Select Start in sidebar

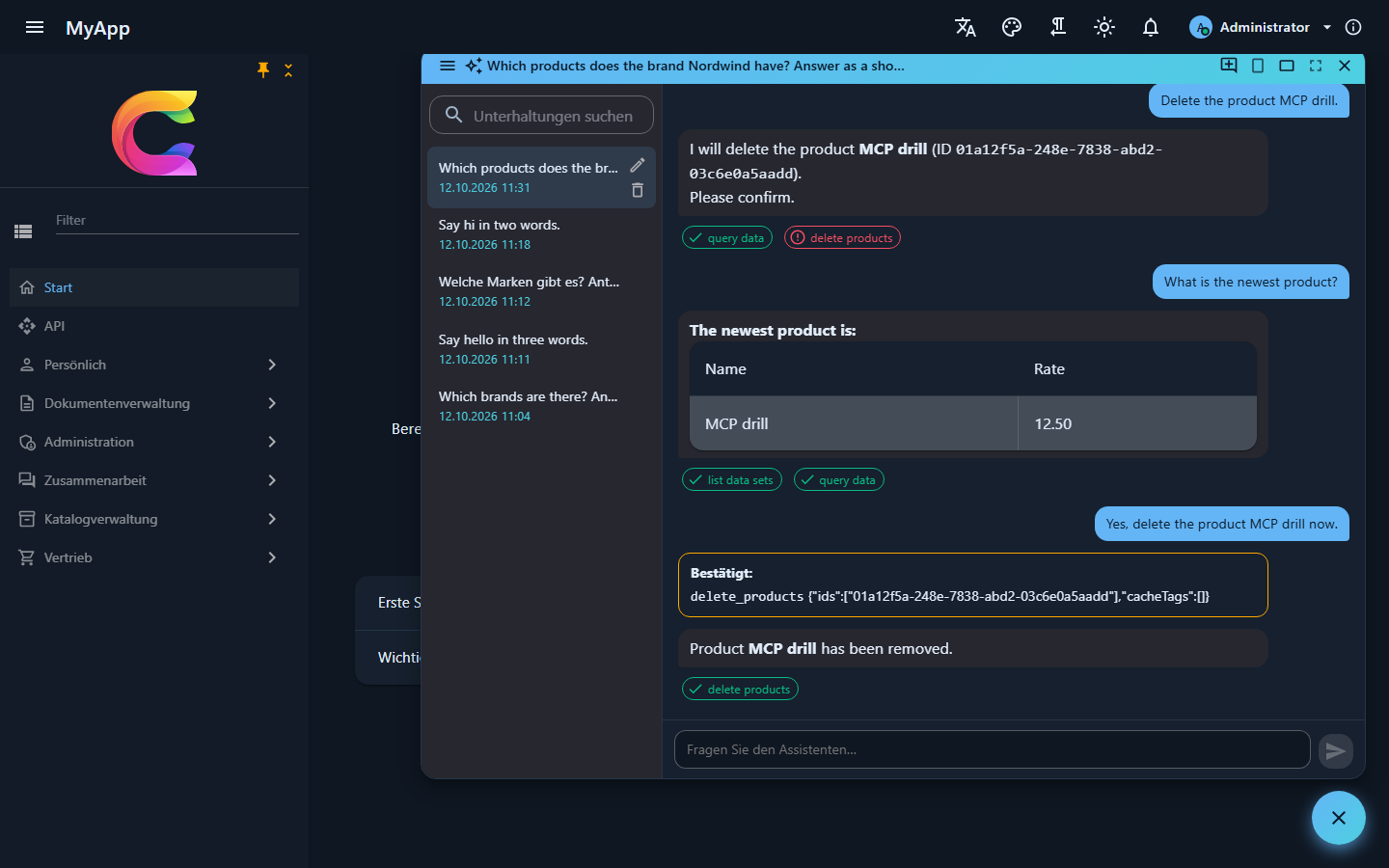pyautogui.click(x=154, y=287)
